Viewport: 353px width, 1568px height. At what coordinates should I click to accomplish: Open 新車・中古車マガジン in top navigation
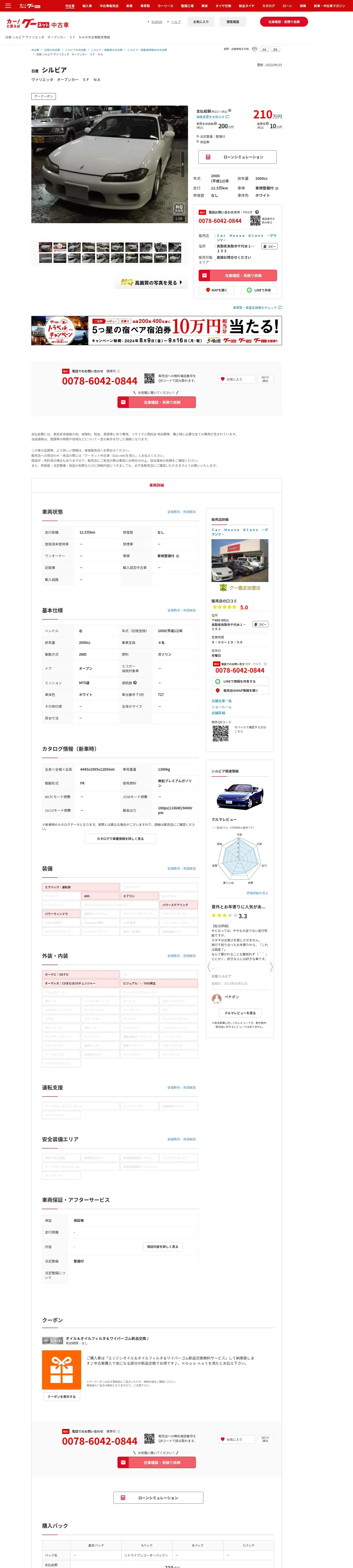pyautogui.click(x=329, y=5)
